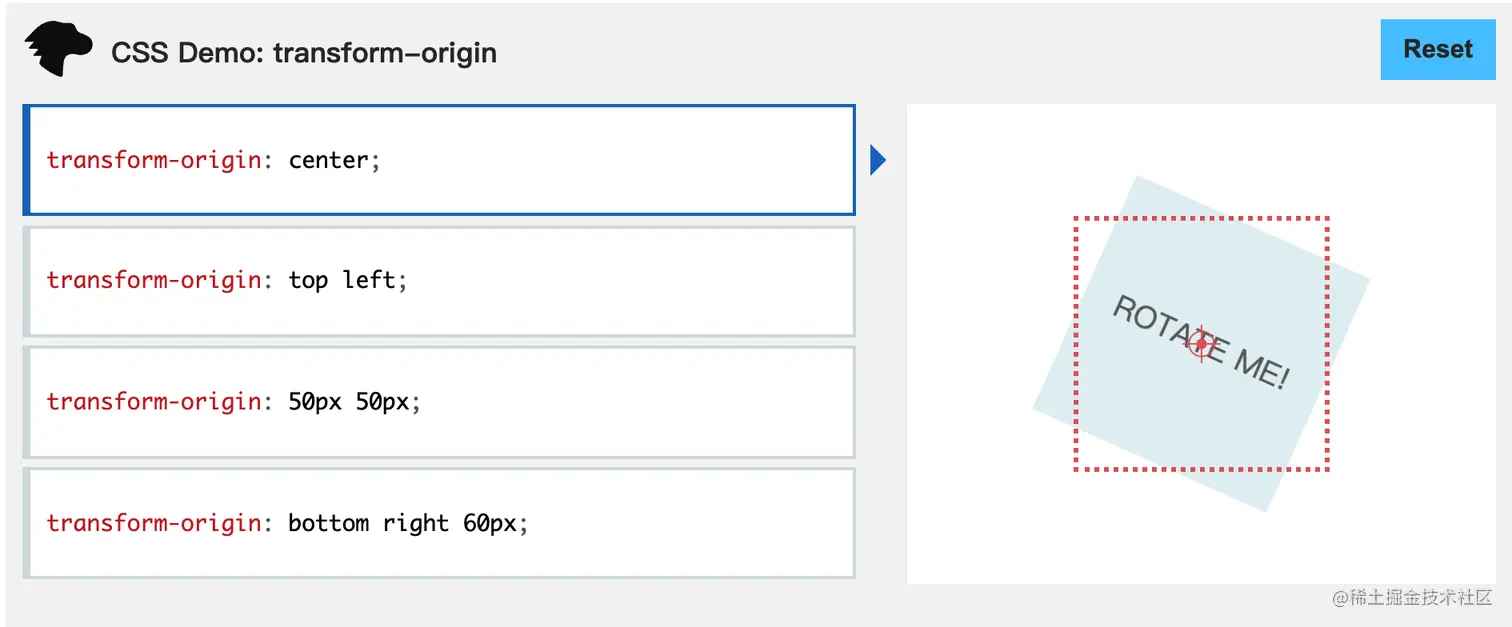Click the "CSS Demo: transform-origin" heading
The image size is (1512, 627).
coord(304,52)
